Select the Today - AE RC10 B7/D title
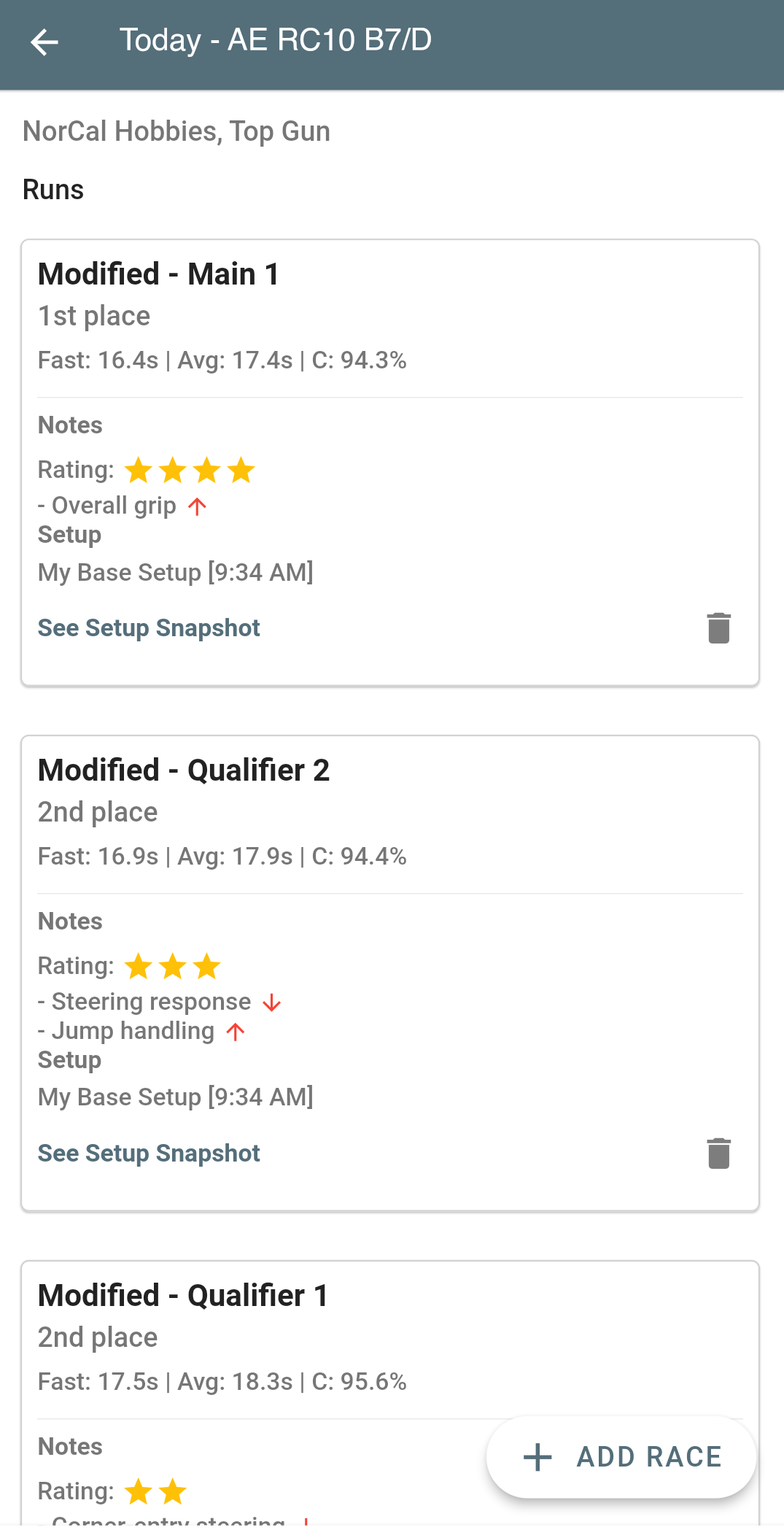 coord(276,41)
